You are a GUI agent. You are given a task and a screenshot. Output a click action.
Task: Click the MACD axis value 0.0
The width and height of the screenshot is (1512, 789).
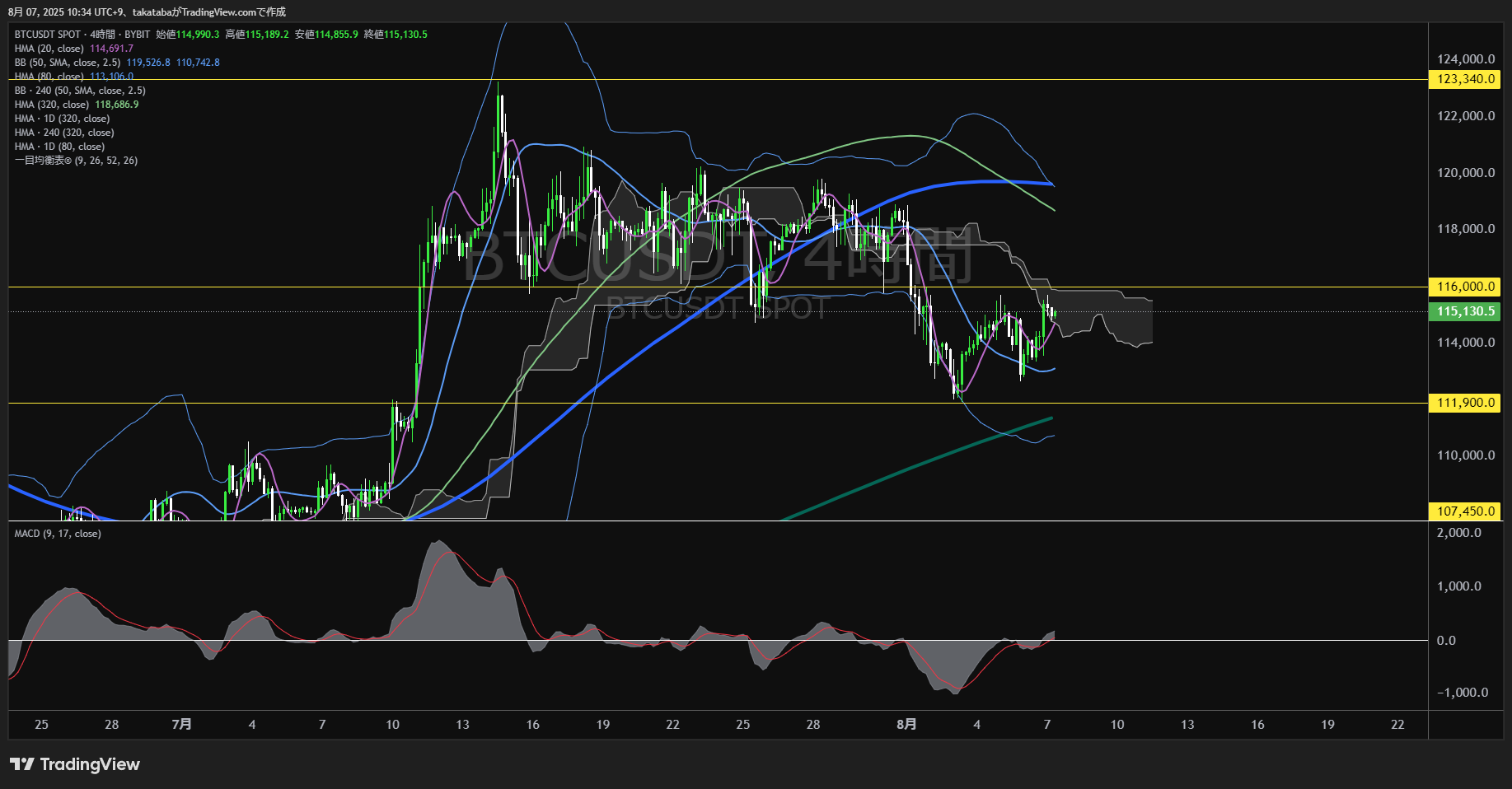click(1446, 641)
